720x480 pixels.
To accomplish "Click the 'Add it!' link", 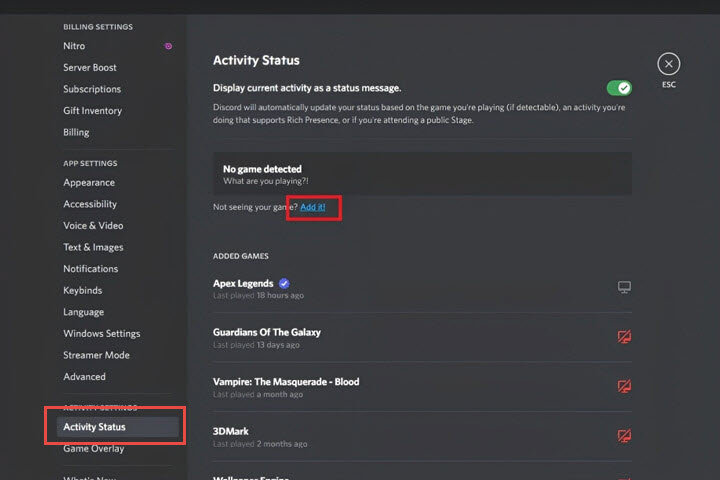I will [x=313, y=207].
